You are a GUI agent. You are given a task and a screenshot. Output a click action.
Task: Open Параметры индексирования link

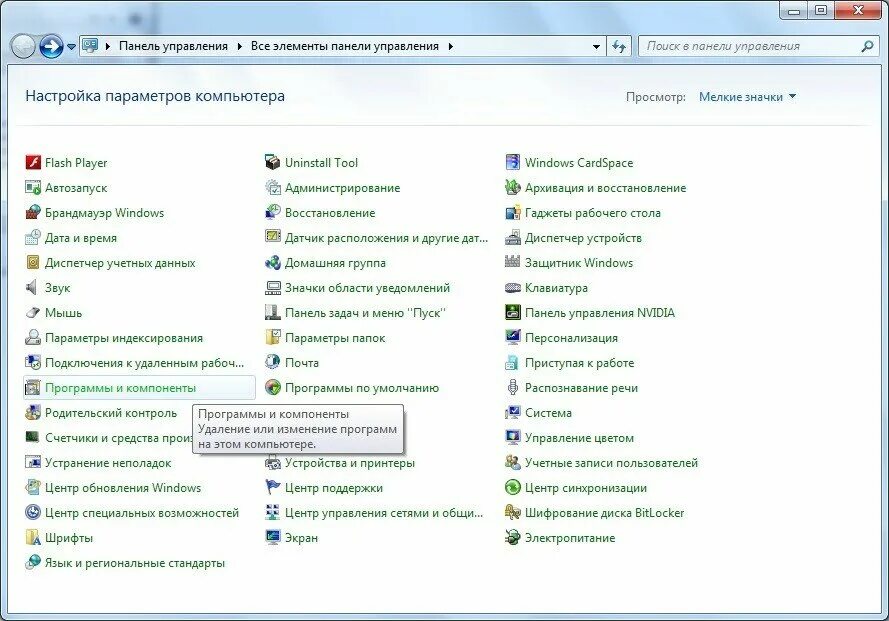(124, 338)
